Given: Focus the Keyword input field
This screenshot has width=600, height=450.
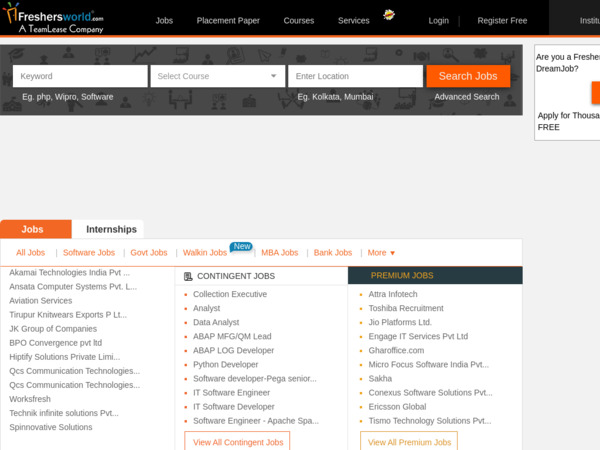Looking at the screenshot, I should (x=80, y=76).
